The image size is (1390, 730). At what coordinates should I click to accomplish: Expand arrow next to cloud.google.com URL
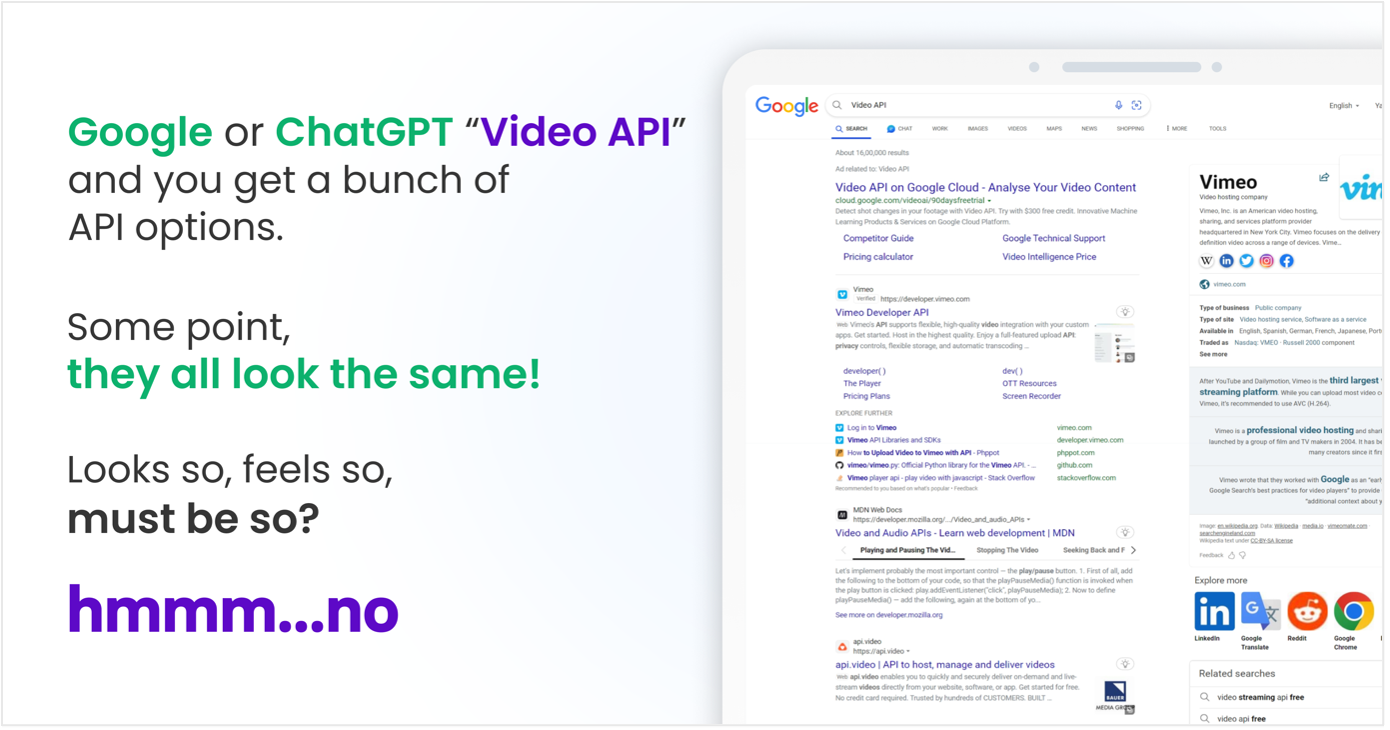pyautogui.click(x=989, y=201)
